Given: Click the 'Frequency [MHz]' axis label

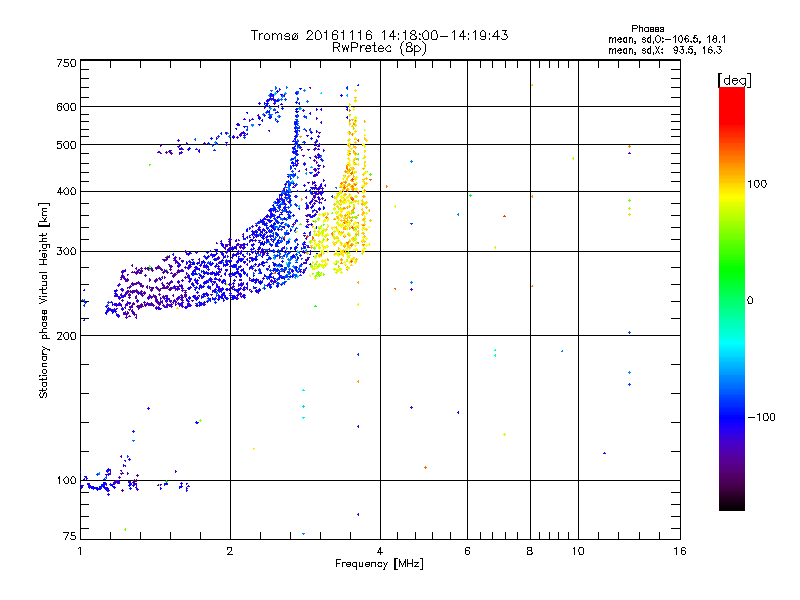Looking at the screenshot, I should coord(379,564).
